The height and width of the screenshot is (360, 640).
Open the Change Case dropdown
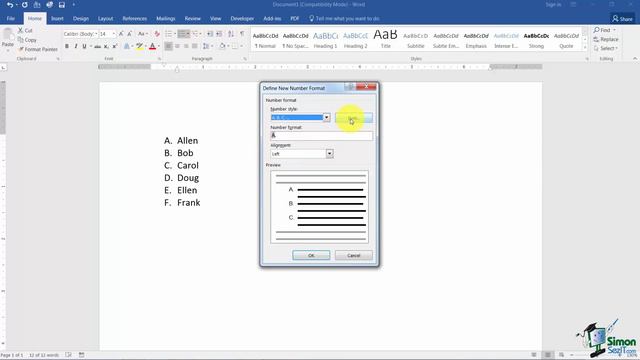(x=142, y=34)
